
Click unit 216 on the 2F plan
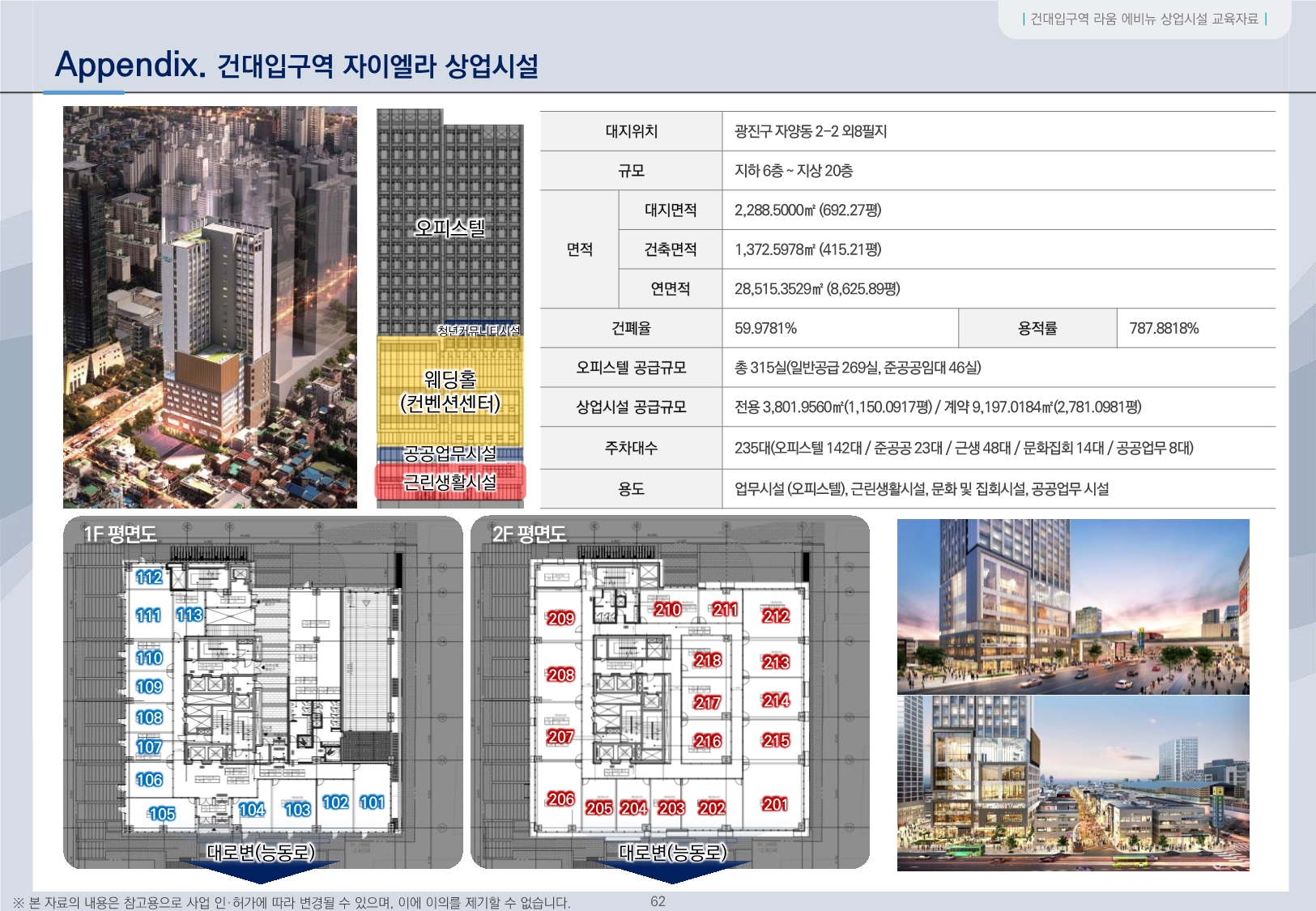708,741
